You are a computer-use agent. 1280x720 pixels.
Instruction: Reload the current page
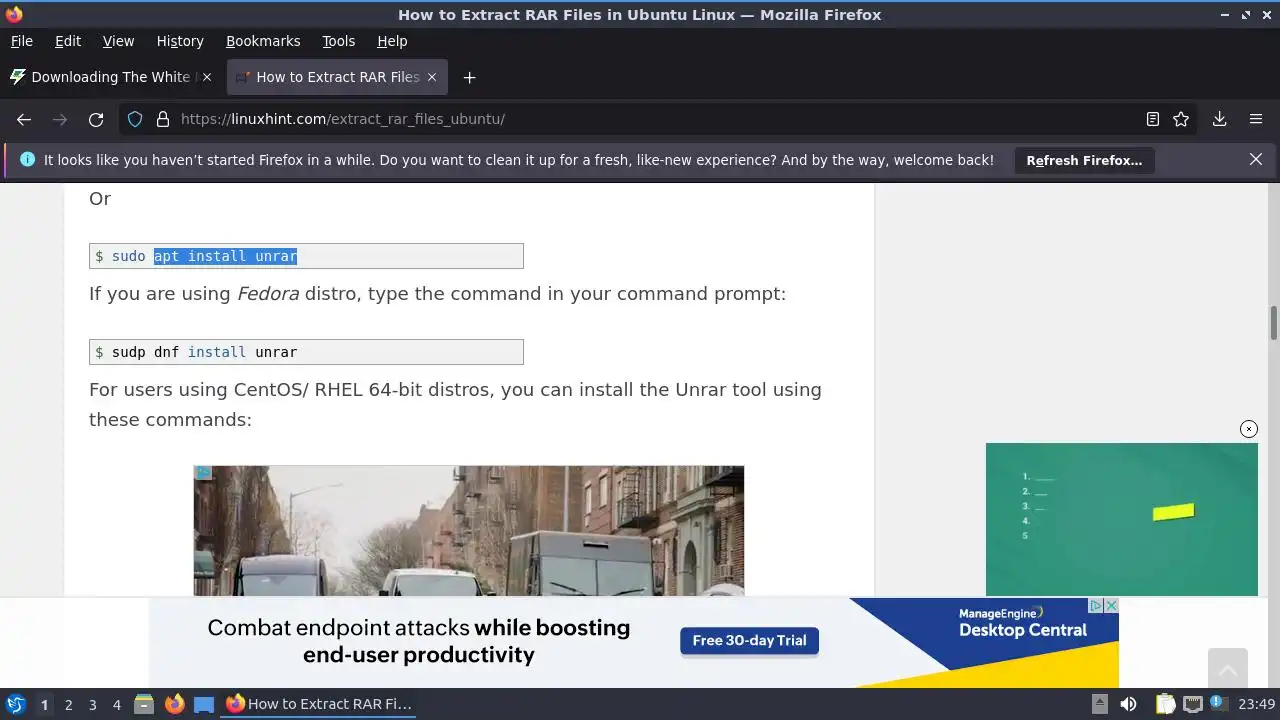(96, 119)
